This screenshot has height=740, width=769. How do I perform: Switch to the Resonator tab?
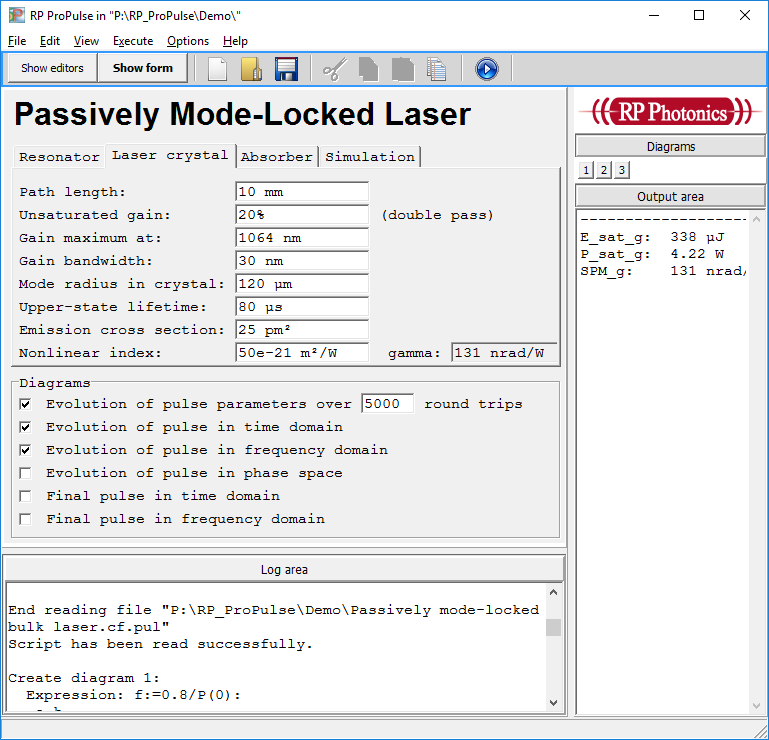coord(59,157)
